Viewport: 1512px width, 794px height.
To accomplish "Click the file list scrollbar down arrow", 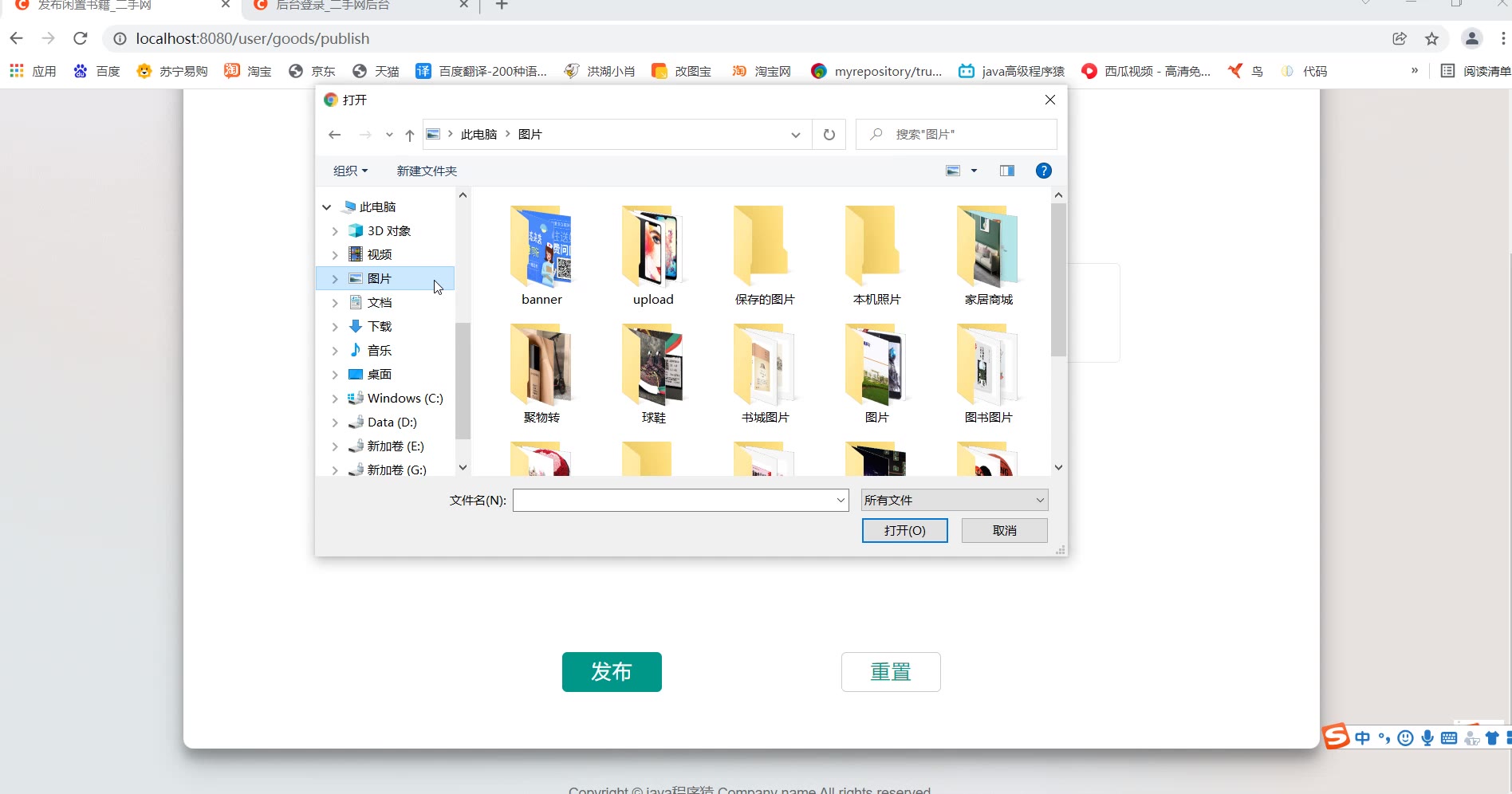I will (1058, 467).
